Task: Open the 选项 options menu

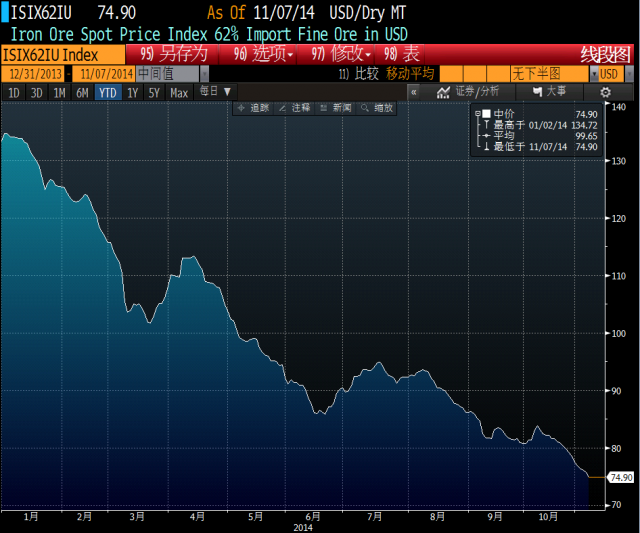Action: pos(265,54)
